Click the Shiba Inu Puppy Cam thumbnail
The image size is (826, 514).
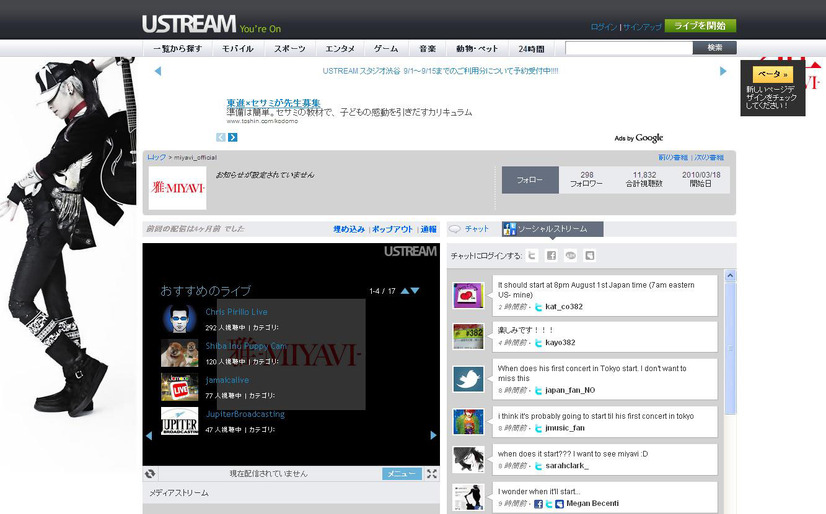(180, 353)
